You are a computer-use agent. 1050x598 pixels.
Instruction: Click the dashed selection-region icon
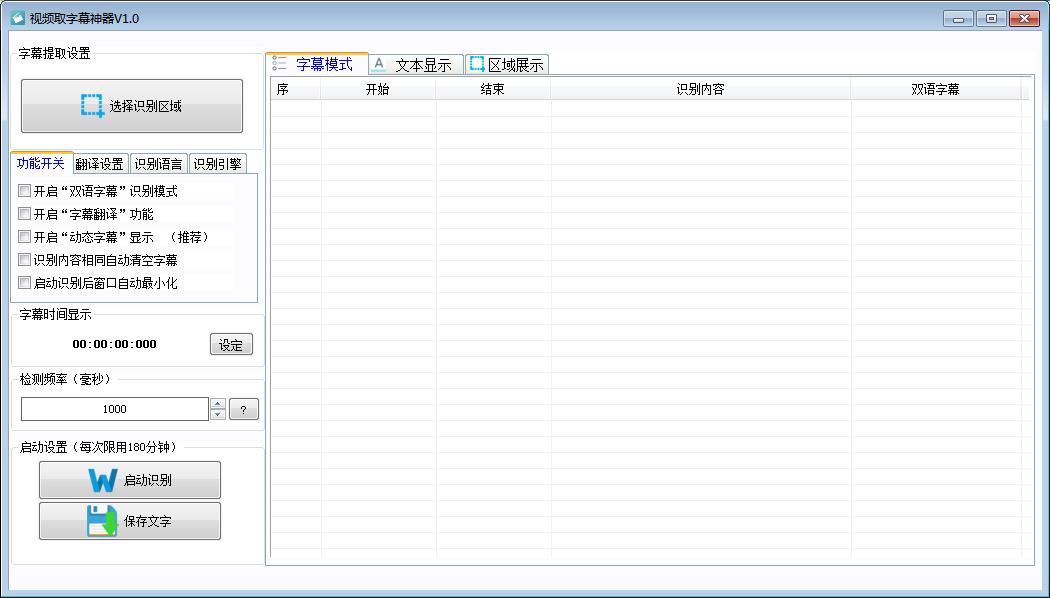pos(92,106)
